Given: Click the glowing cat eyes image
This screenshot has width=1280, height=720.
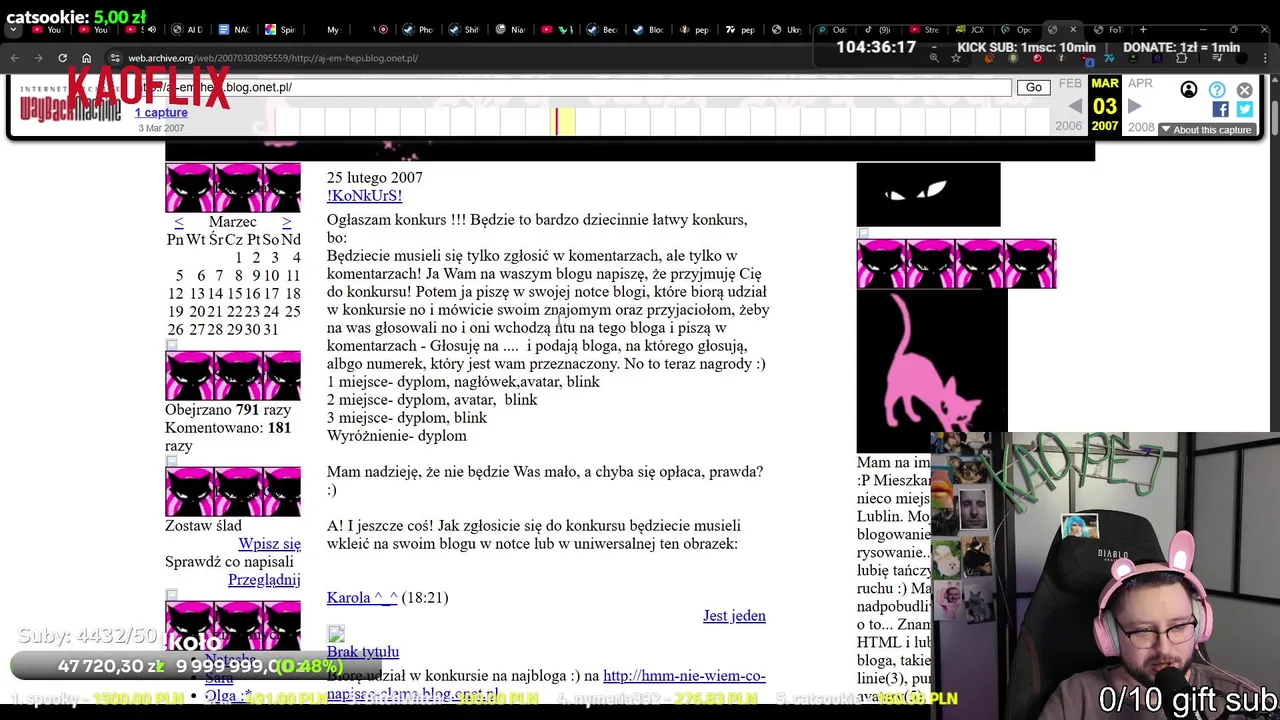Looking at the screenshot, I should [x=928, y=195].
